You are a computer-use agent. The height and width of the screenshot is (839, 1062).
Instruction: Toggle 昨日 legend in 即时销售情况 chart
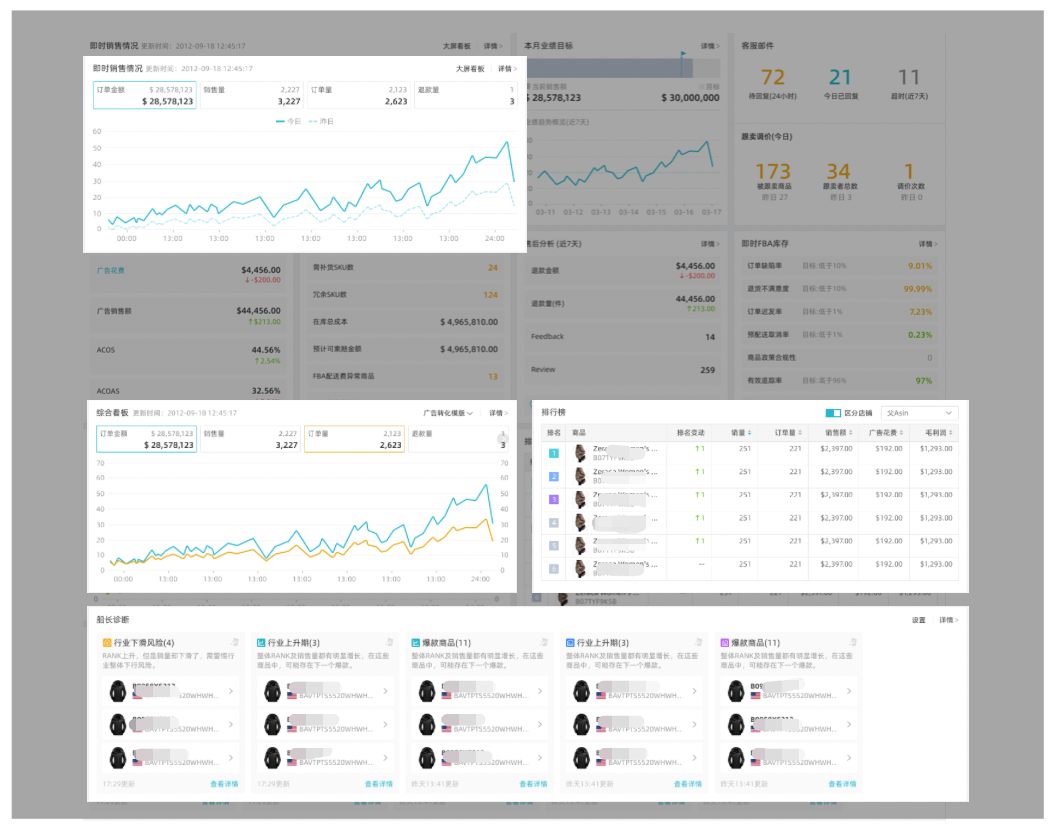(x=321, y=121)
